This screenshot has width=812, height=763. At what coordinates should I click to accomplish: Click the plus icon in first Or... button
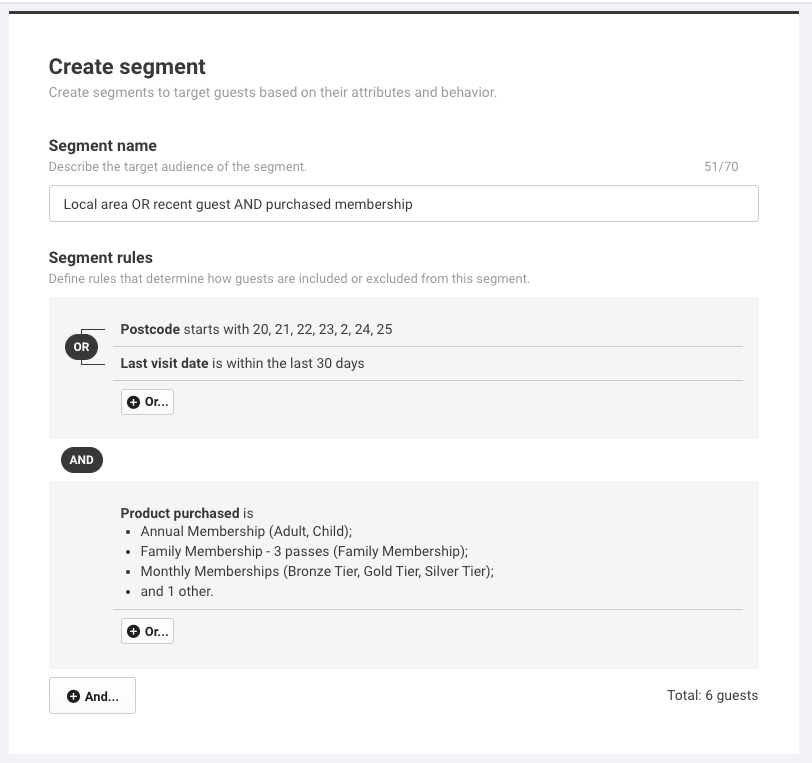tap(133, 402)
